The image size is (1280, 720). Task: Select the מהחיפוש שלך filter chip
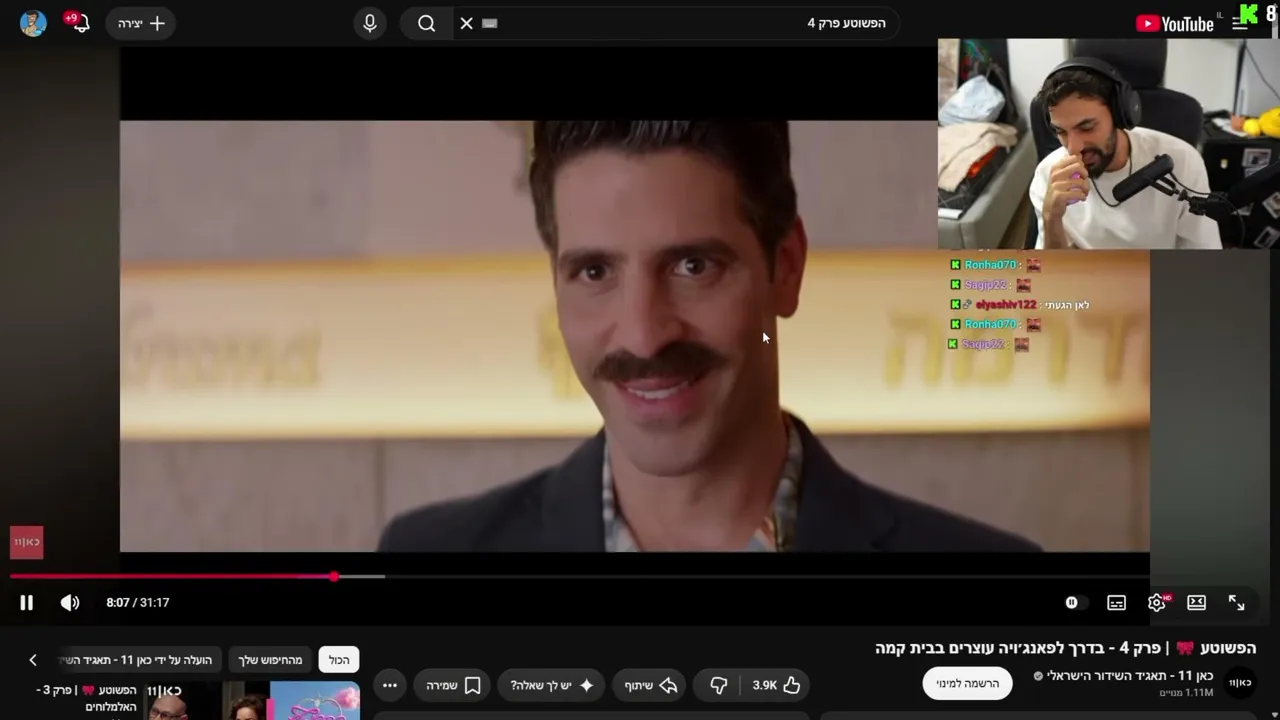[x=270, y=660]
